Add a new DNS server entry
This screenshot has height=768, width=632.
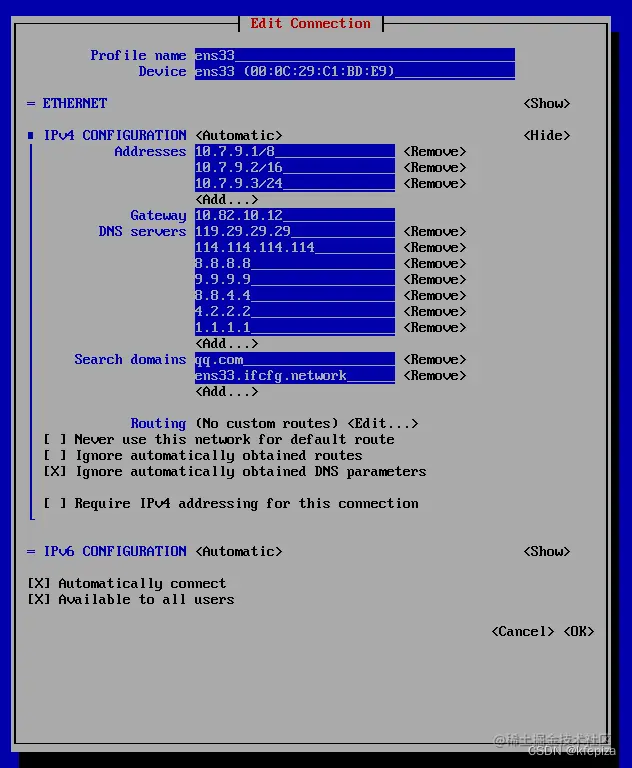[227, 343]
